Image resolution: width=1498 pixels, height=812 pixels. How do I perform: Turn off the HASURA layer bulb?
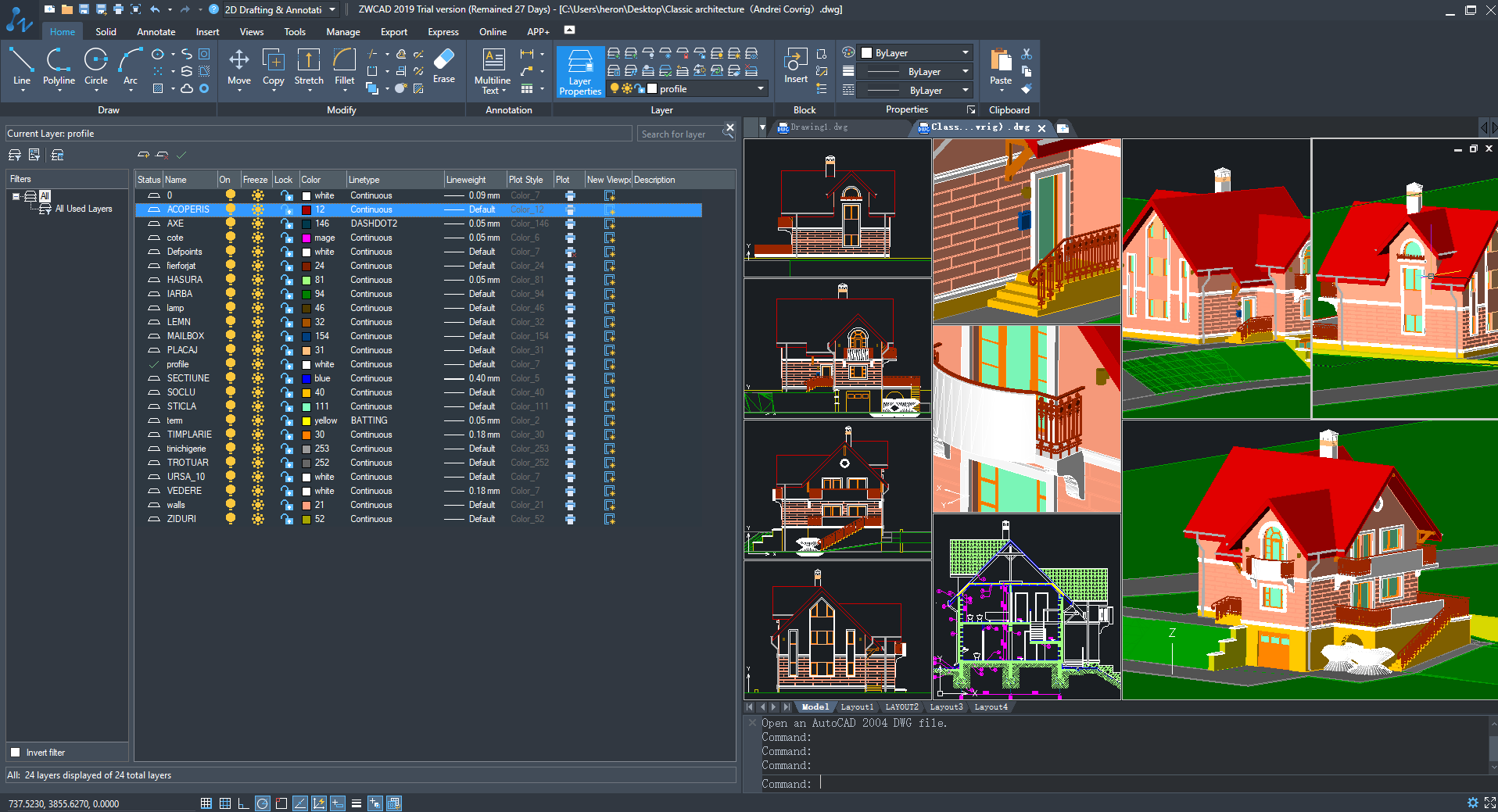click(231, 280)
